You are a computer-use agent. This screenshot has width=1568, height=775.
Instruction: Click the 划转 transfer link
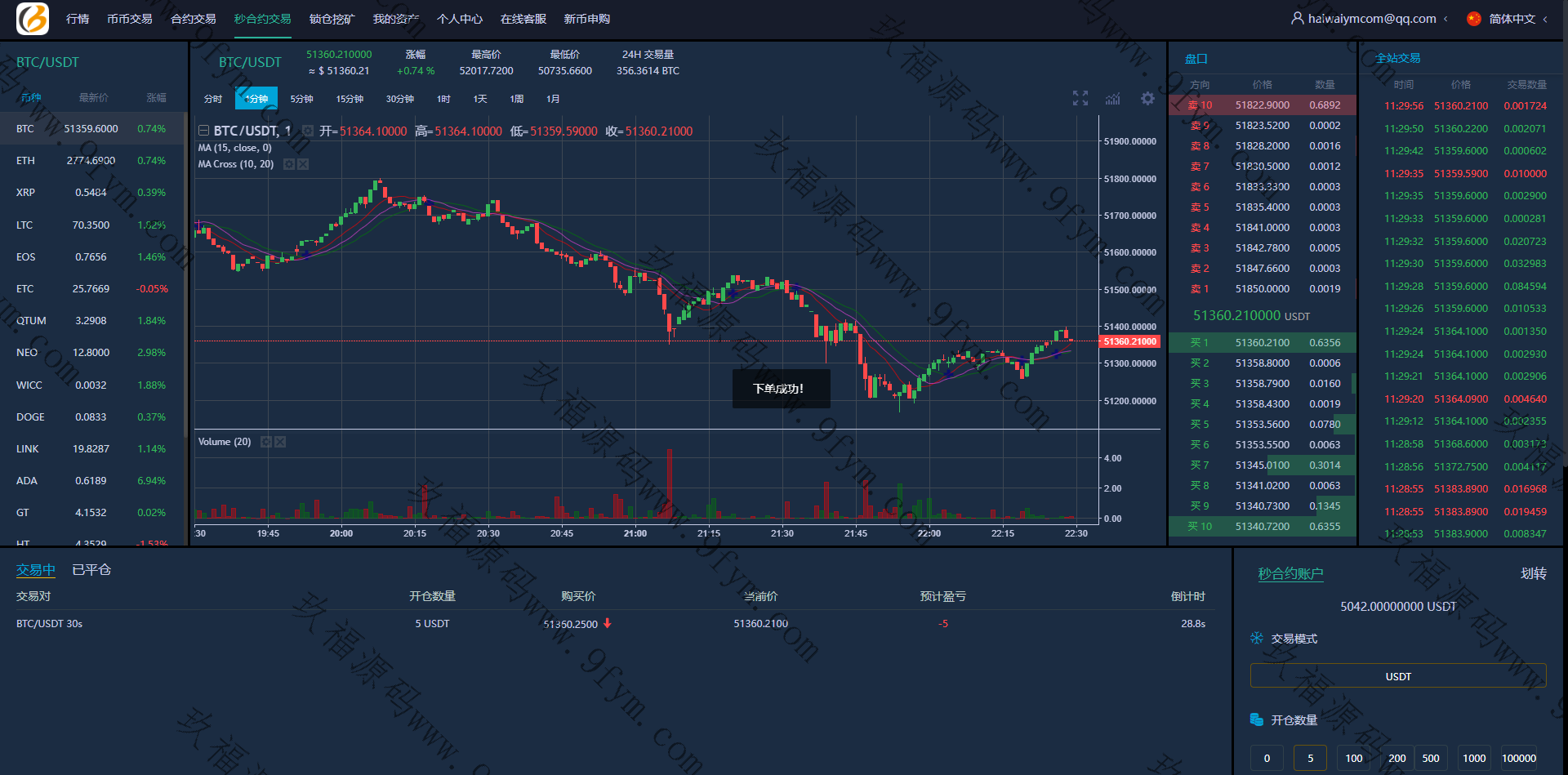point(1533,573)
